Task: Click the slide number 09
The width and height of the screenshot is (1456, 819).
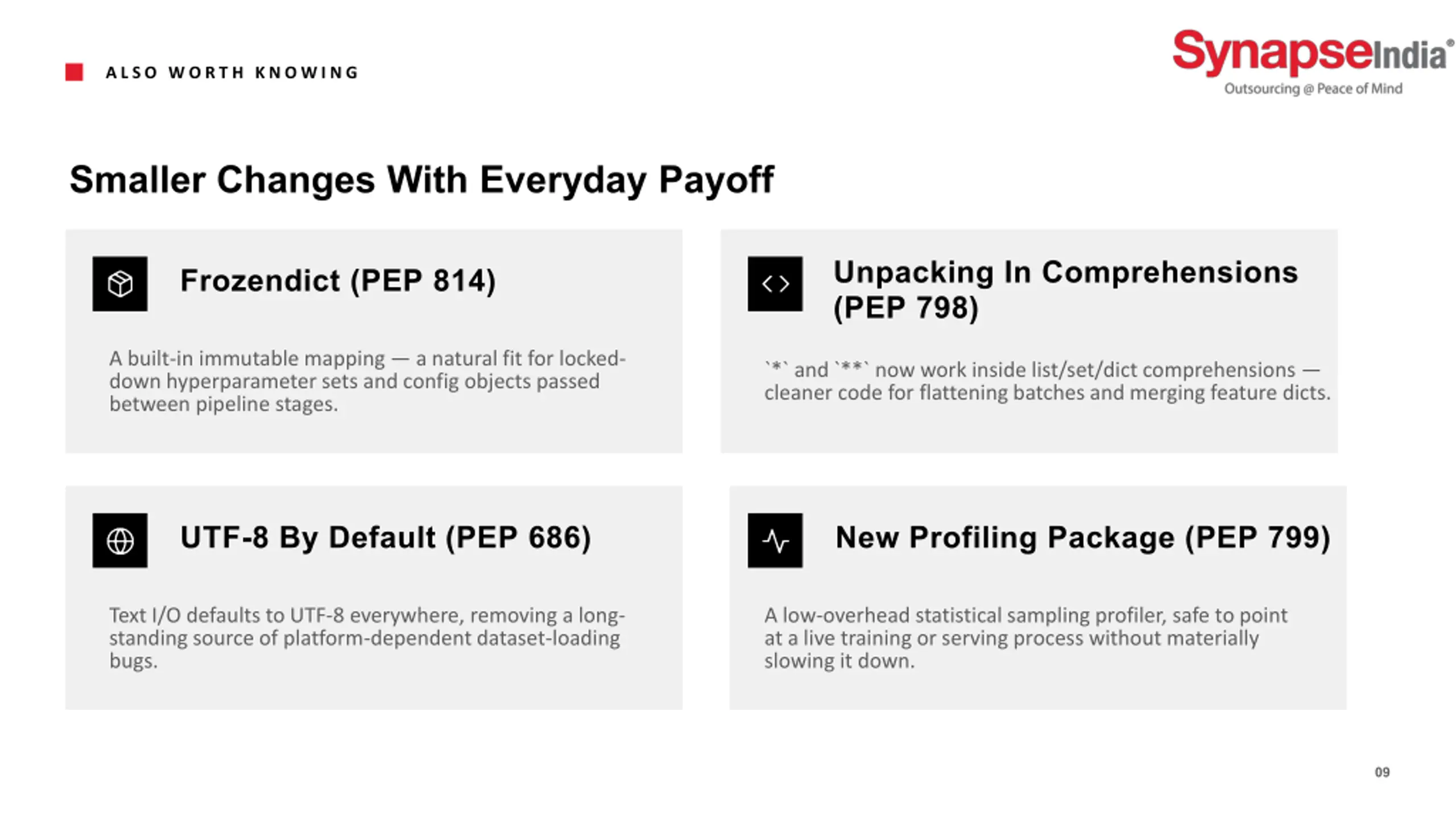Action: tap(1382, 772)
